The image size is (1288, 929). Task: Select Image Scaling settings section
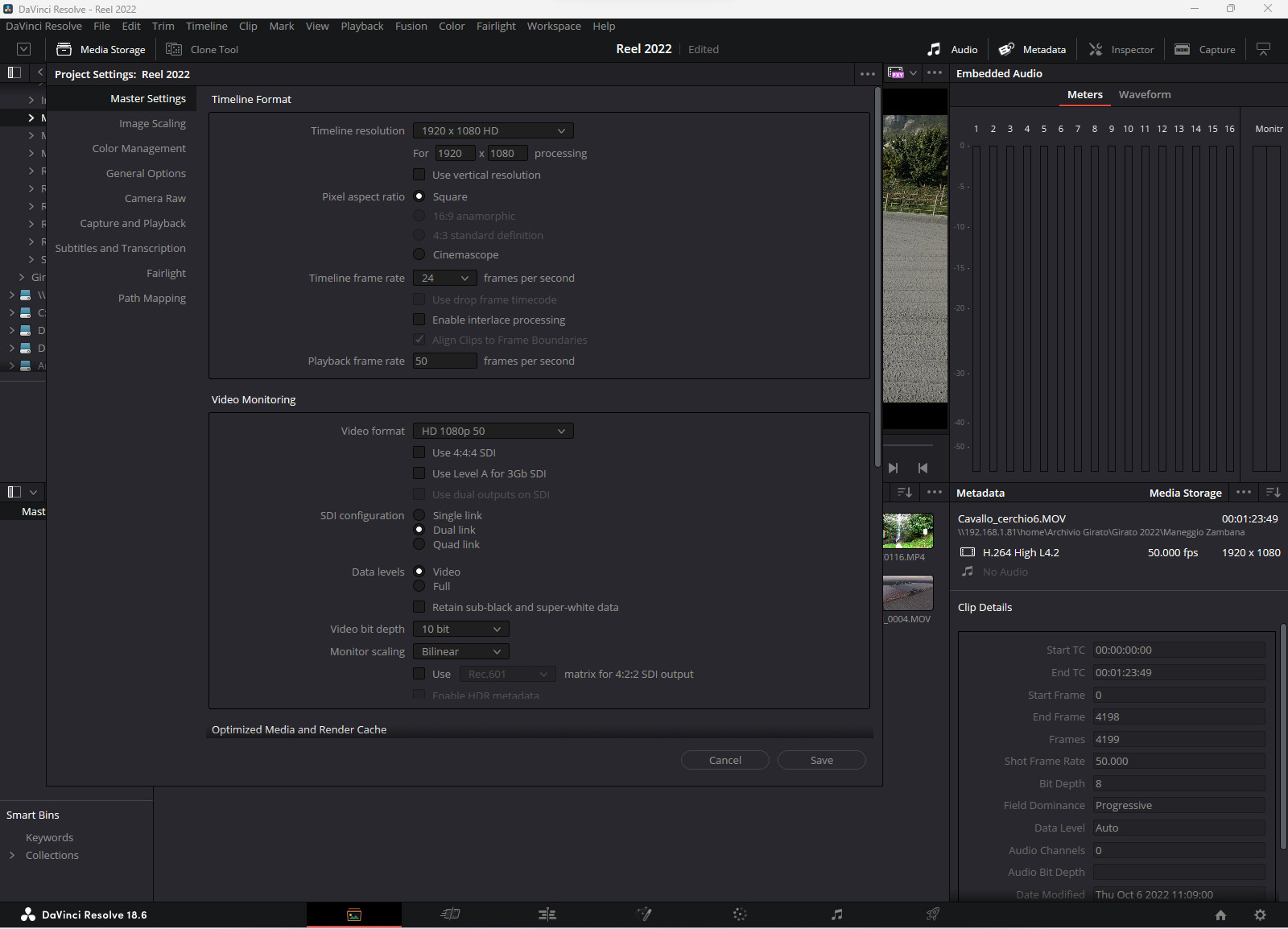pos(152,123)
